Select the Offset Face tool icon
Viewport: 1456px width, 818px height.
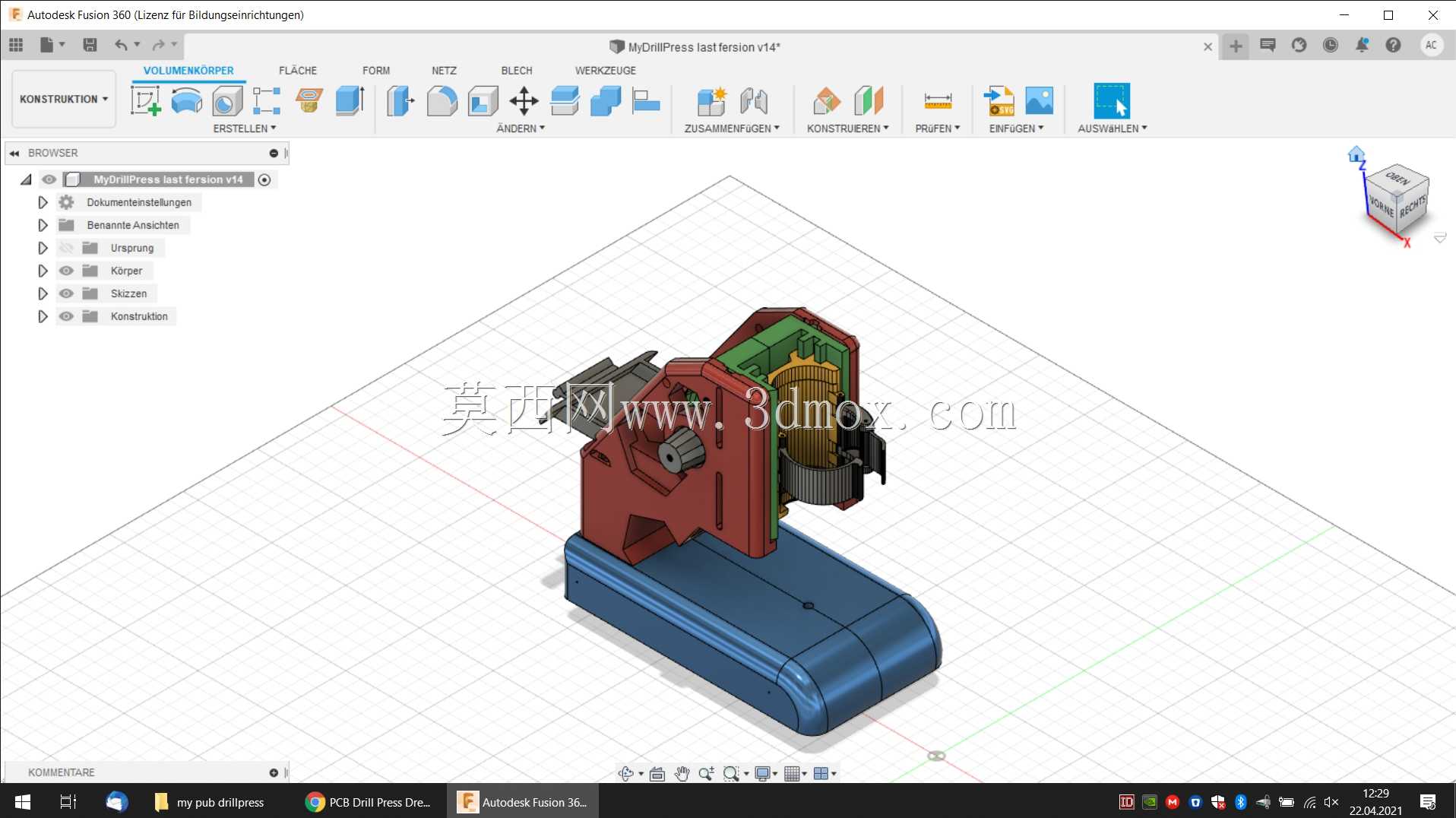pos(565,100)
